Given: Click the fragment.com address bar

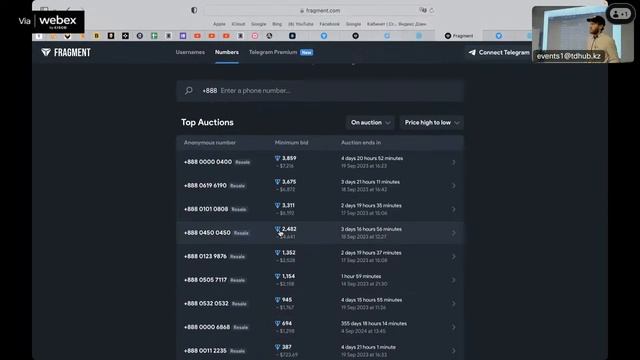Looking at the screenshot, I should click(x=320, y=11).
